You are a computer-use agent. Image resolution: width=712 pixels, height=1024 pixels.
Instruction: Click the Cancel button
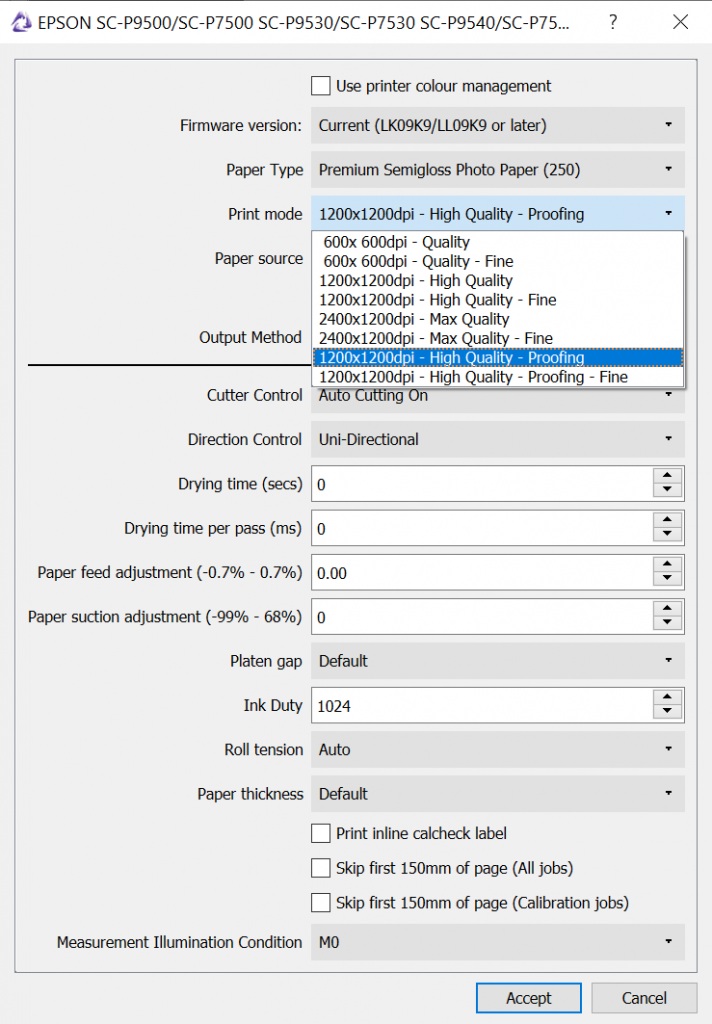pyautogui.click(x=644, y=998)
